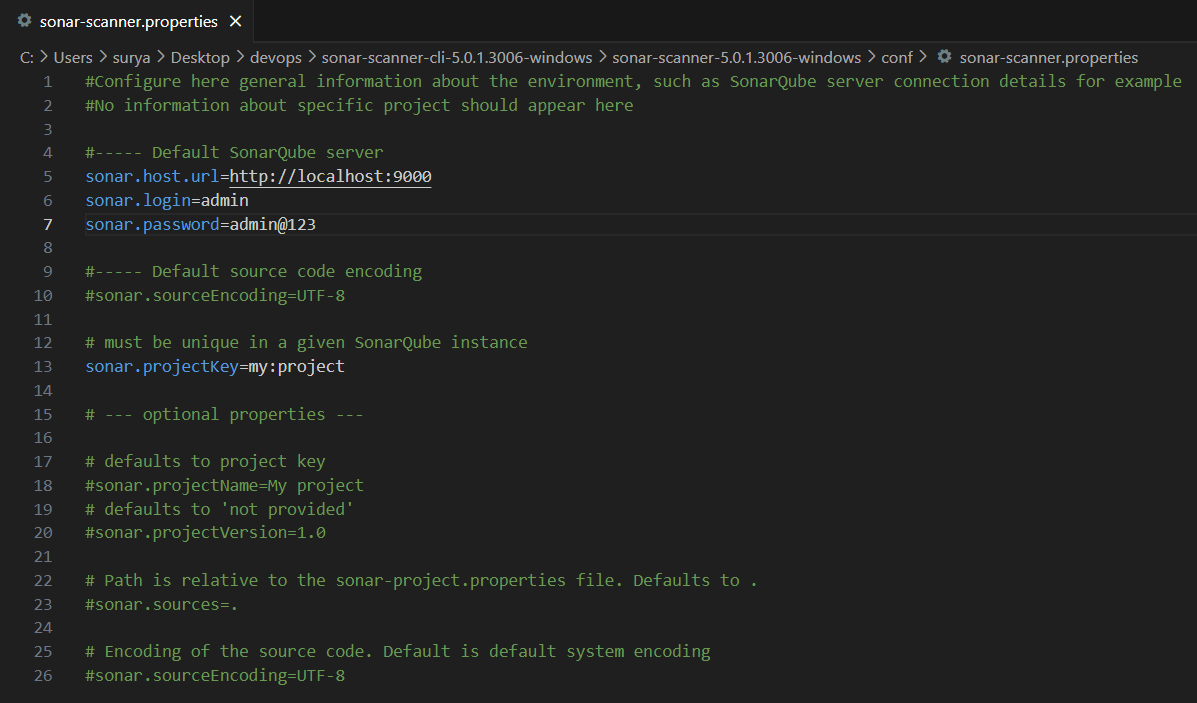This screenshot has height=703, width=1197.
Task: Open the Users breadcrumb dropdown
Action: point(73,57)
